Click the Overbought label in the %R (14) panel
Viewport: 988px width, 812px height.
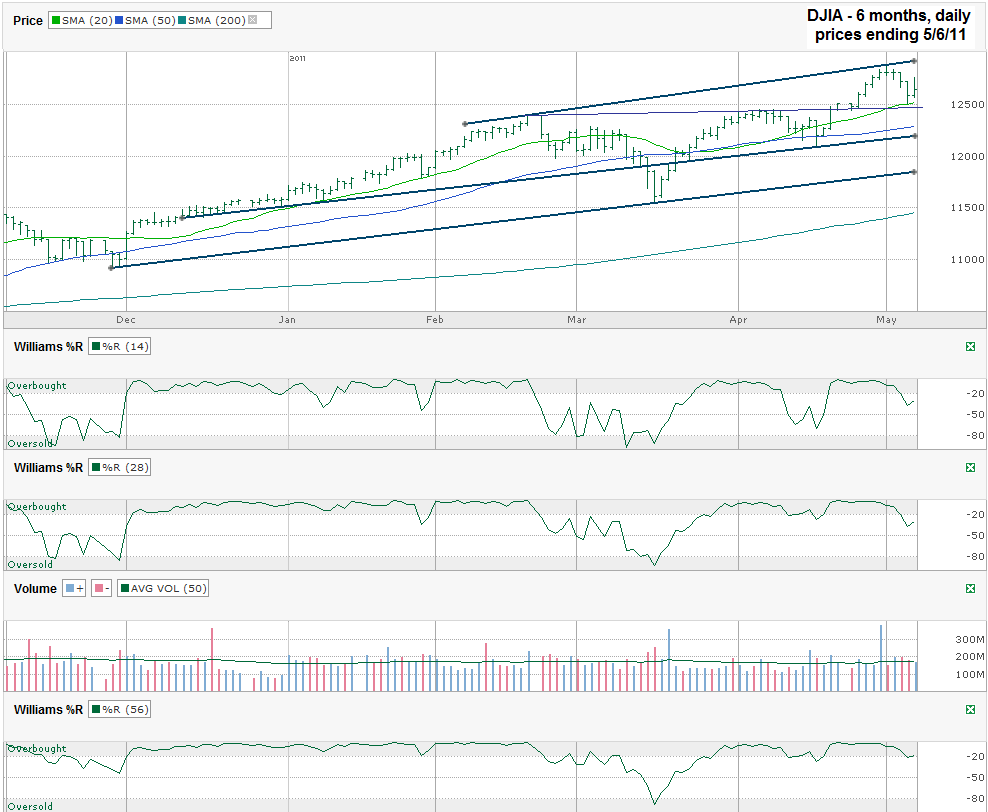pos(37,386)
